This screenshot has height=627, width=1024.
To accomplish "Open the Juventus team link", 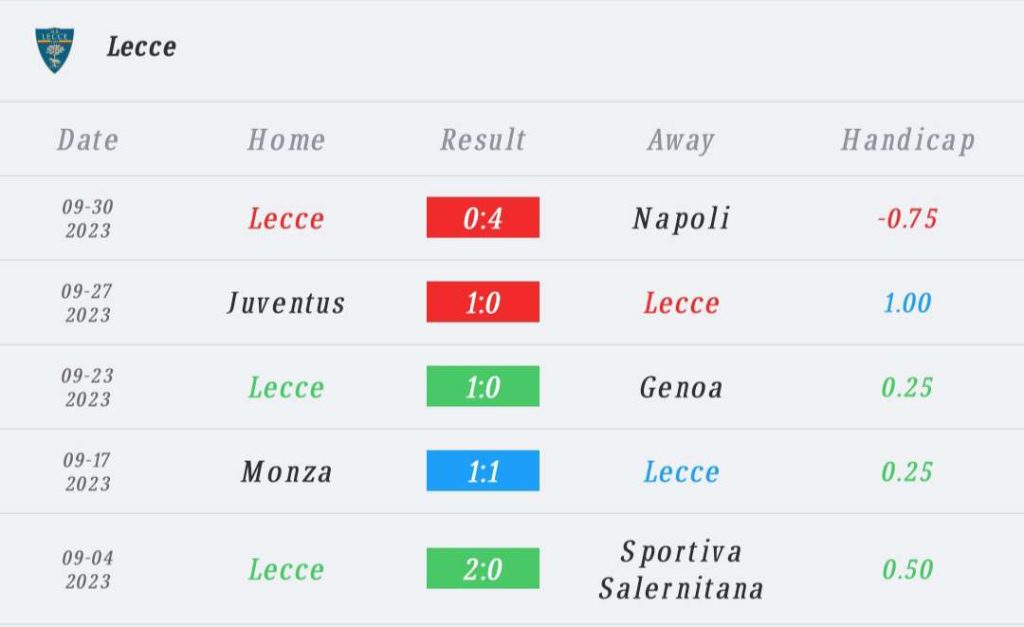I will (x=286, y=302).
